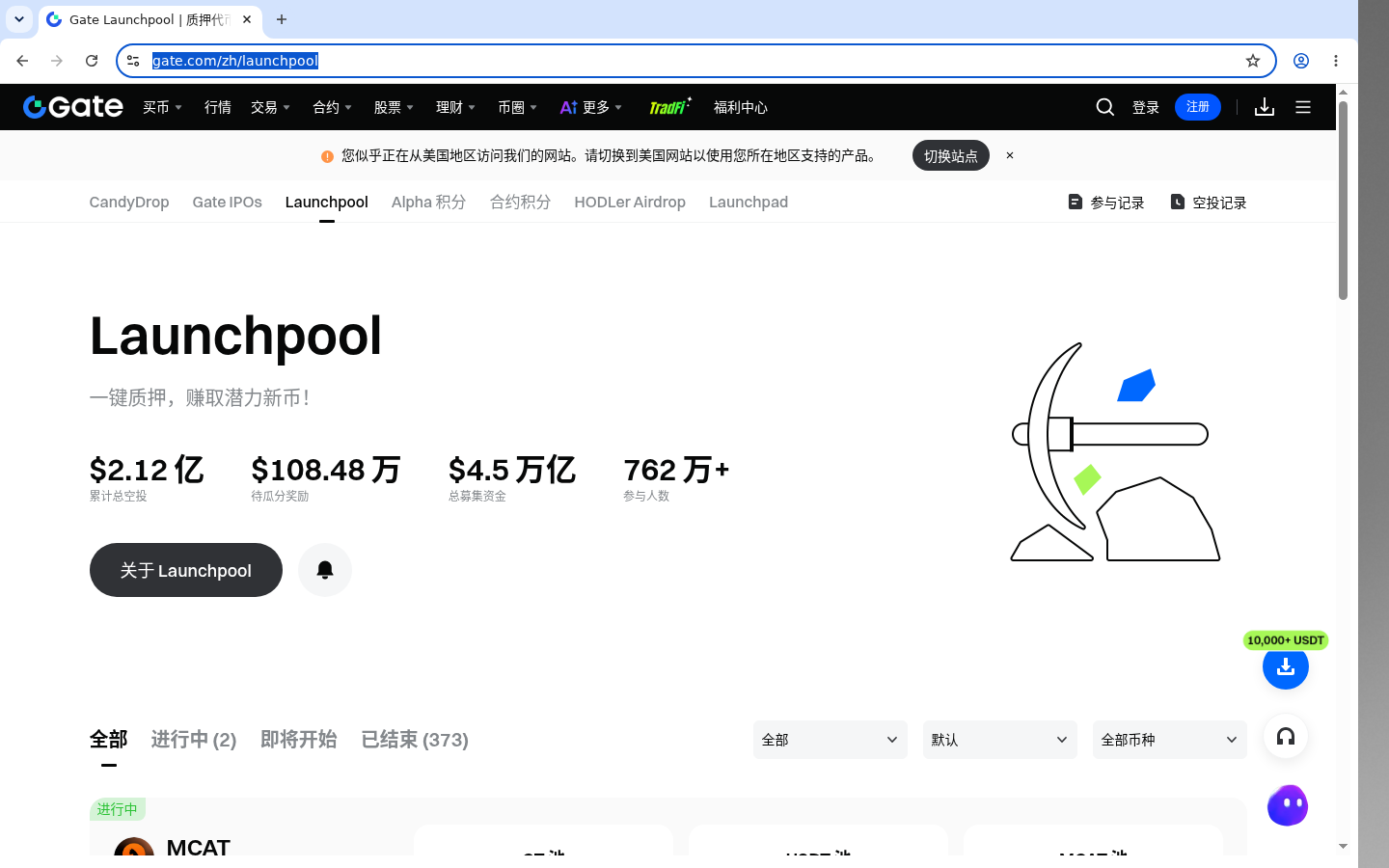Image resolution: width=1389 pixels, height=868 pixels.
Task: Click the 注册 button
Action: 1198,107
